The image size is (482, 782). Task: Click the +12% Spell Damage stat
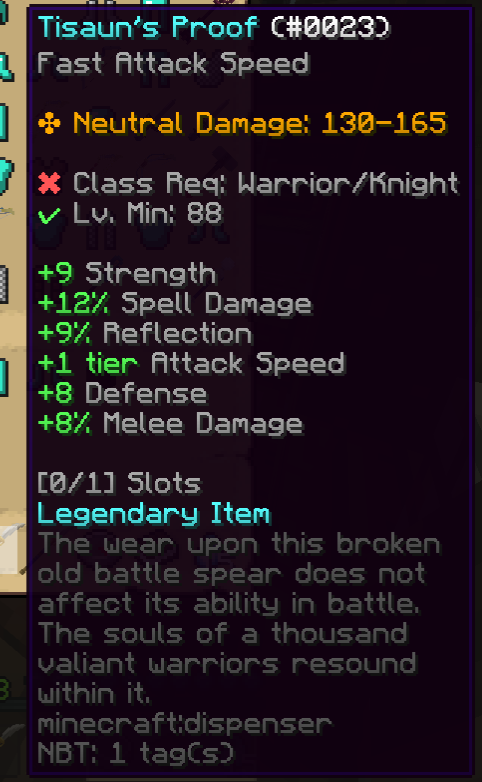point(175,303)
